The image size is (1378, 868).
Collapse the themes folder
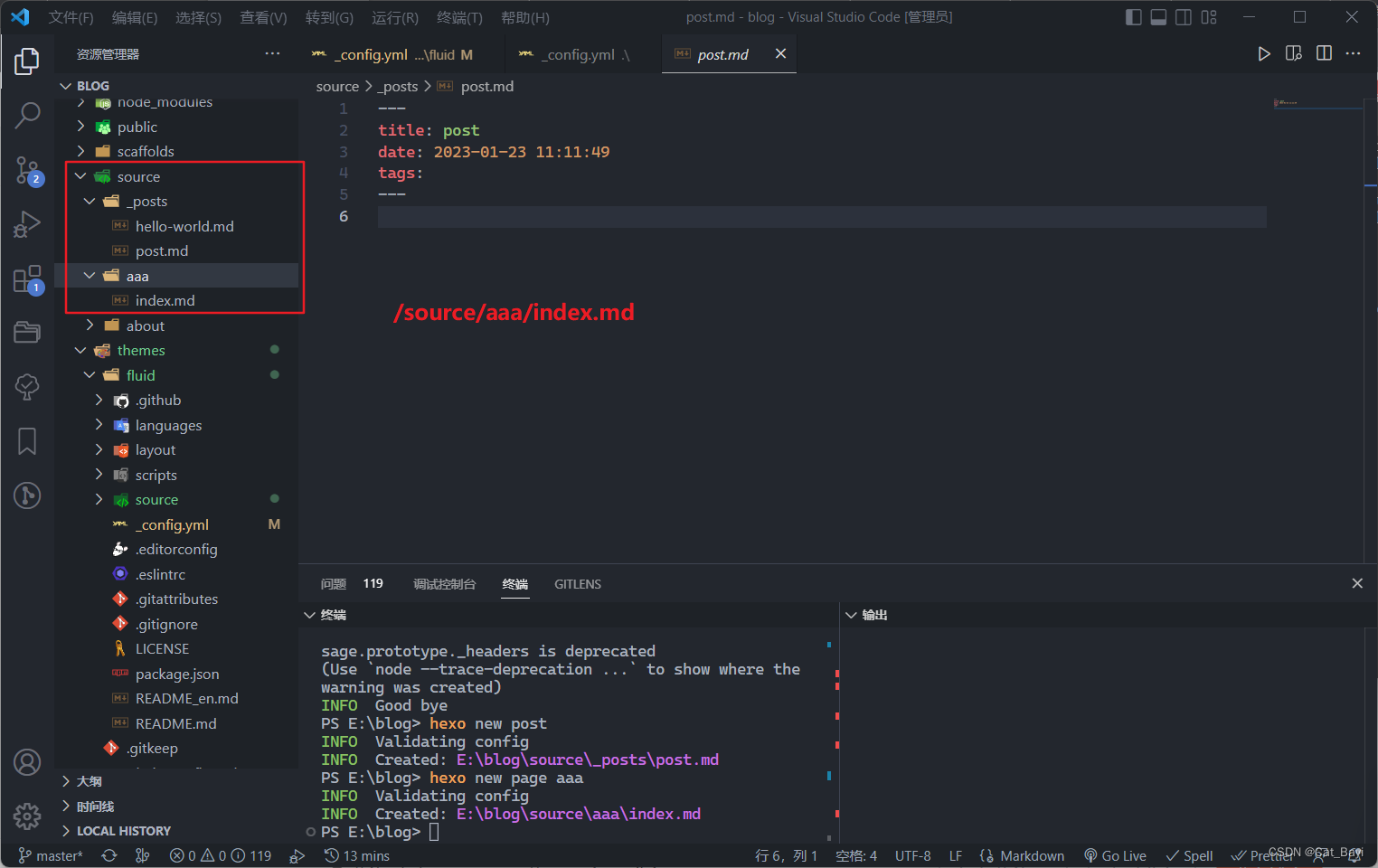tap(177, 350)
